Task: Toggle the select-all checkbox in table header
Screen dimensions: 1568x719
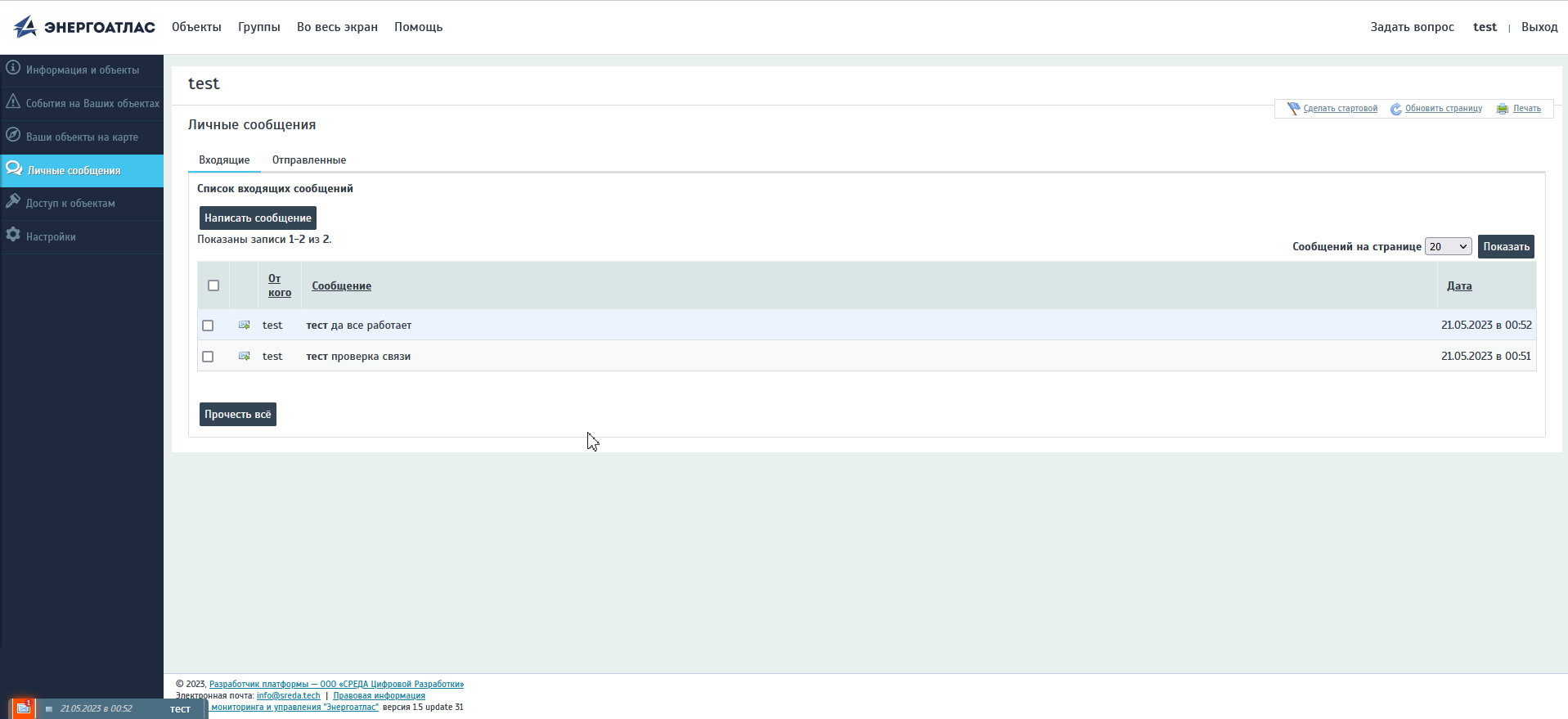Action: point(213,285)
